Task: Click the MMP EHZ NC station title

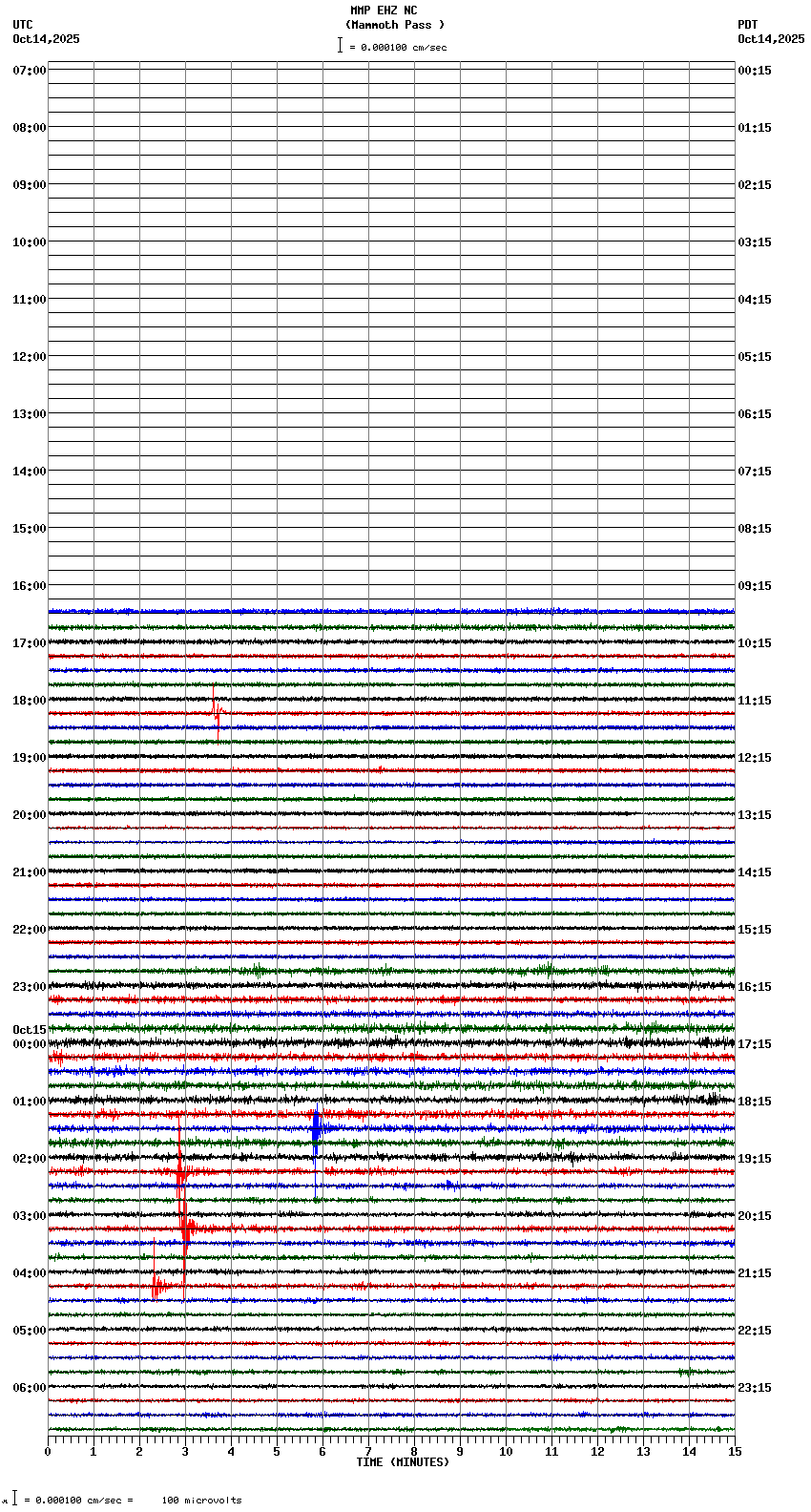Action: pos(384,10)
